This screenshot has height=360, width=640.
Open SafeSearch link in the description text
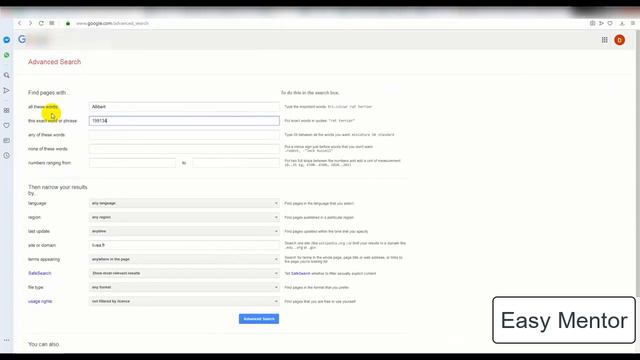[x=300, y=273]
